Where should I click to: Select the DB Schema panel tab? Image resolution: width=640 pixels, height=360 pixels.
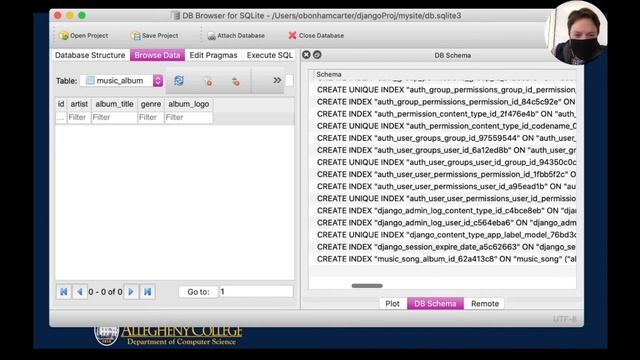point(435,304)
